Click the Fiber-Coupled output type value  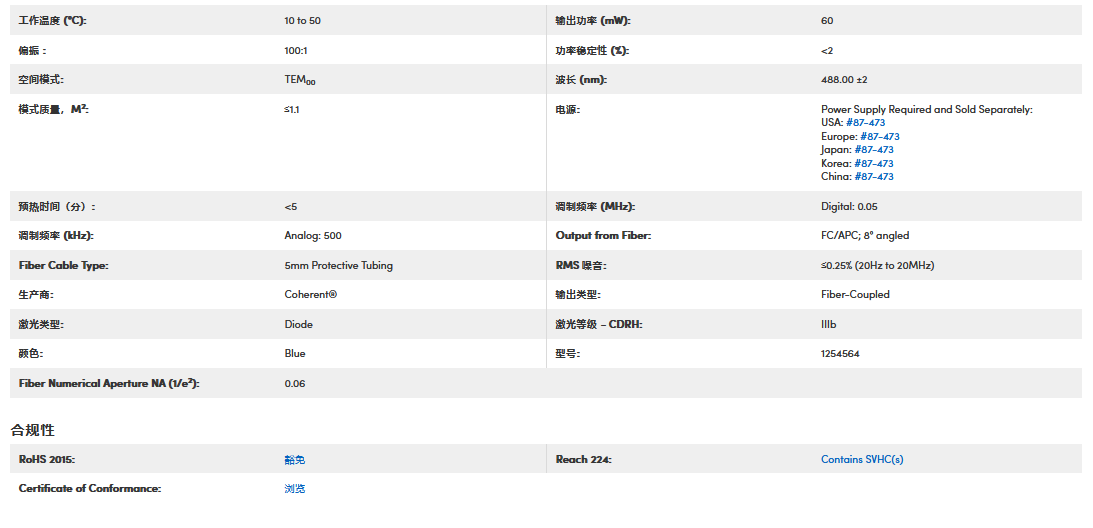[x=854, y=295]
